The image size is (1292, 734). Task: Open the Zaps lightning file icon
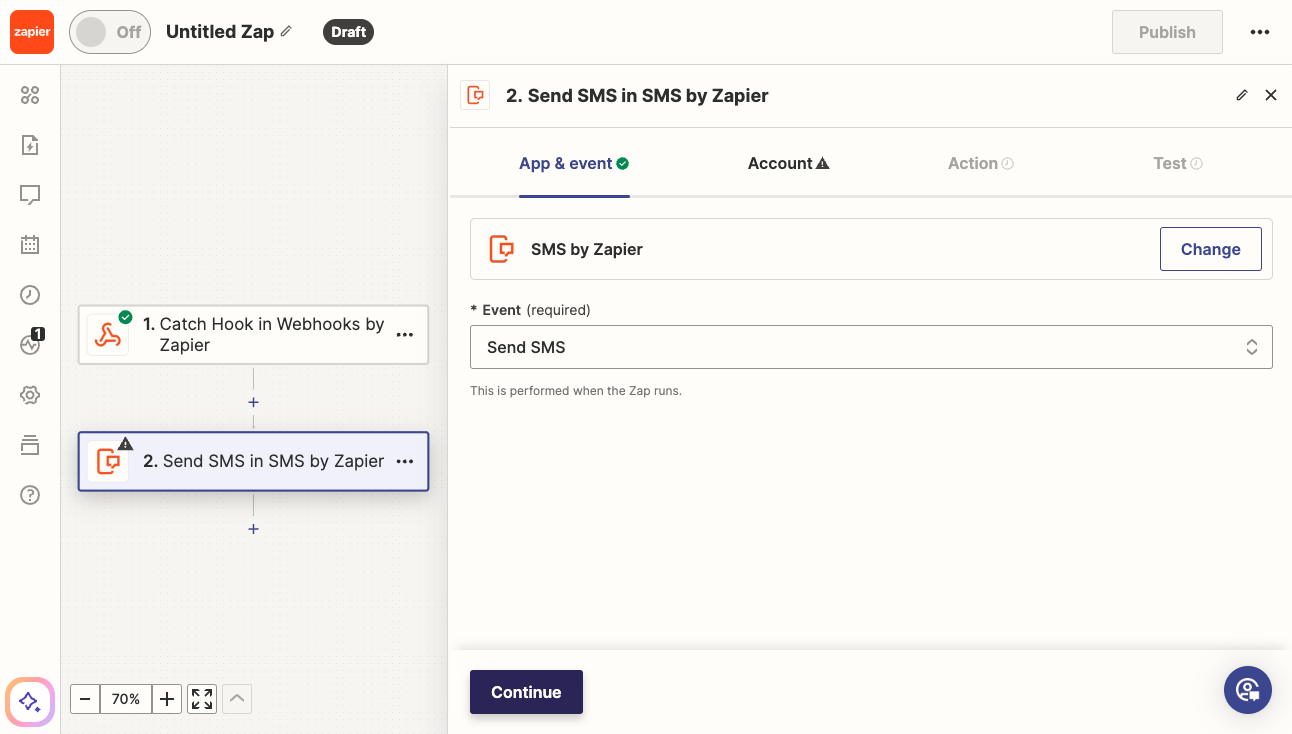point(30,145)
